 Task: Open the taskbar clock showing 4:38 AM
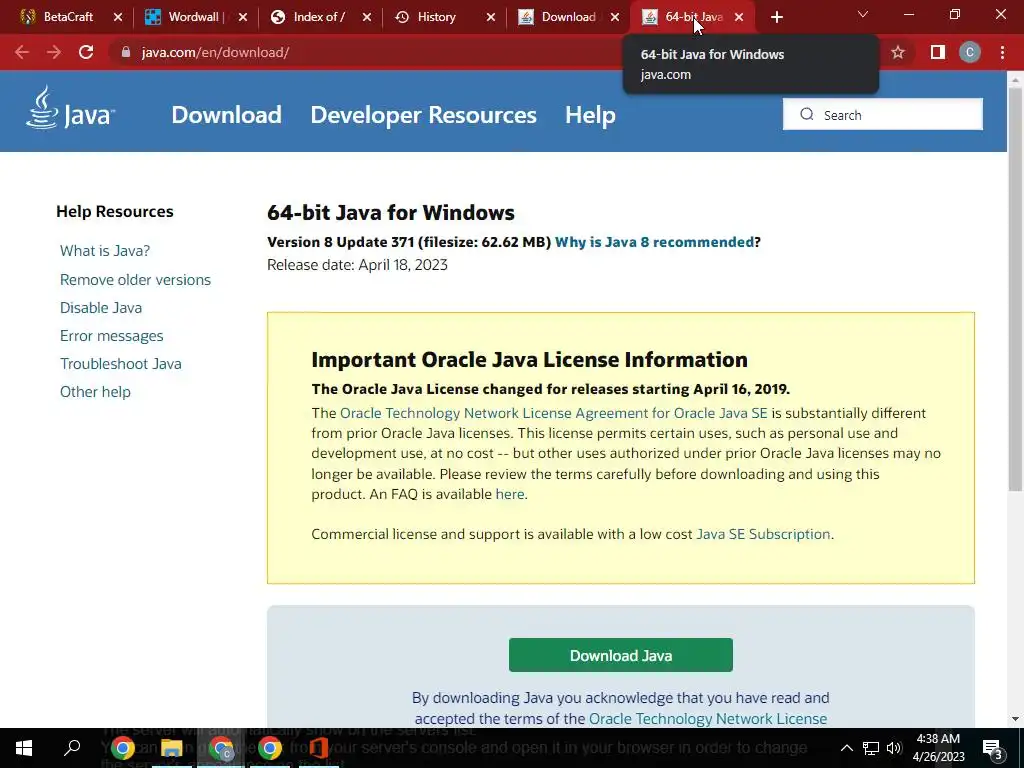point(938,748)
